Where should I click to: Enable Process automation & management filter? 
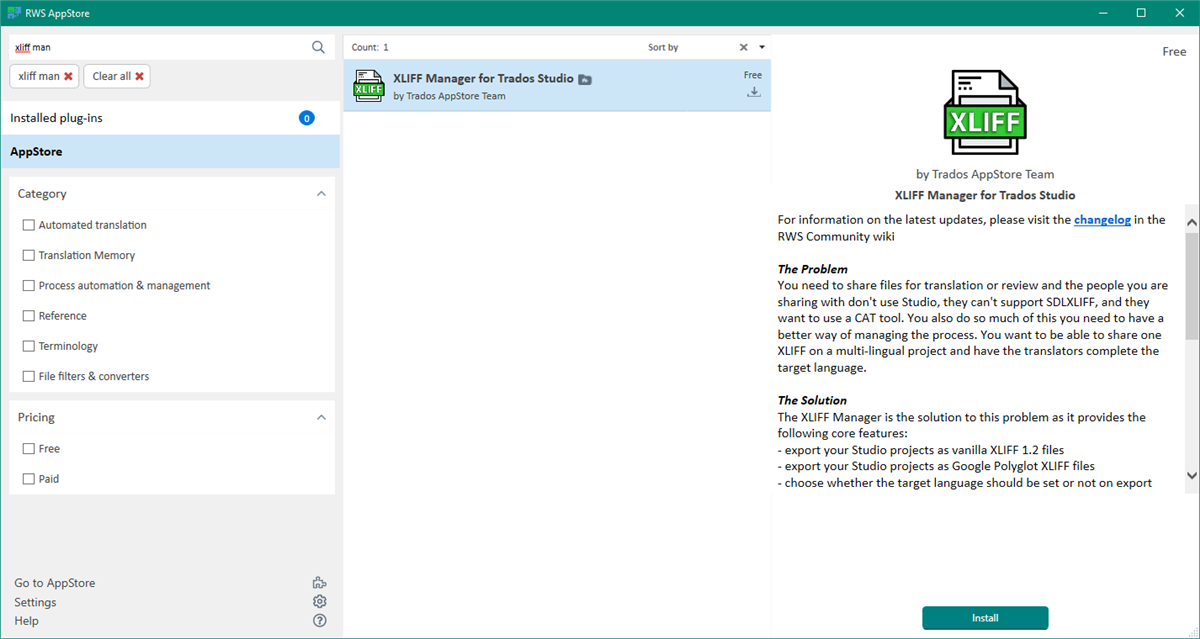[29, 285]
